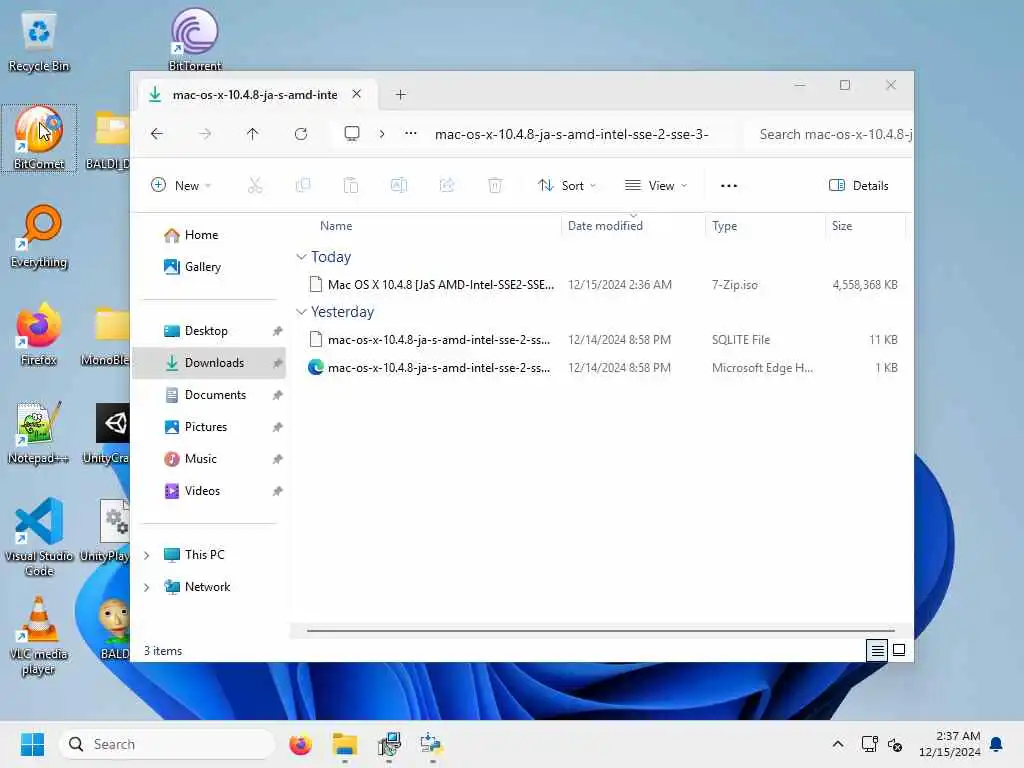Refresh the folder view
Screen dimensions: 1024x768
tap(301, 134)
